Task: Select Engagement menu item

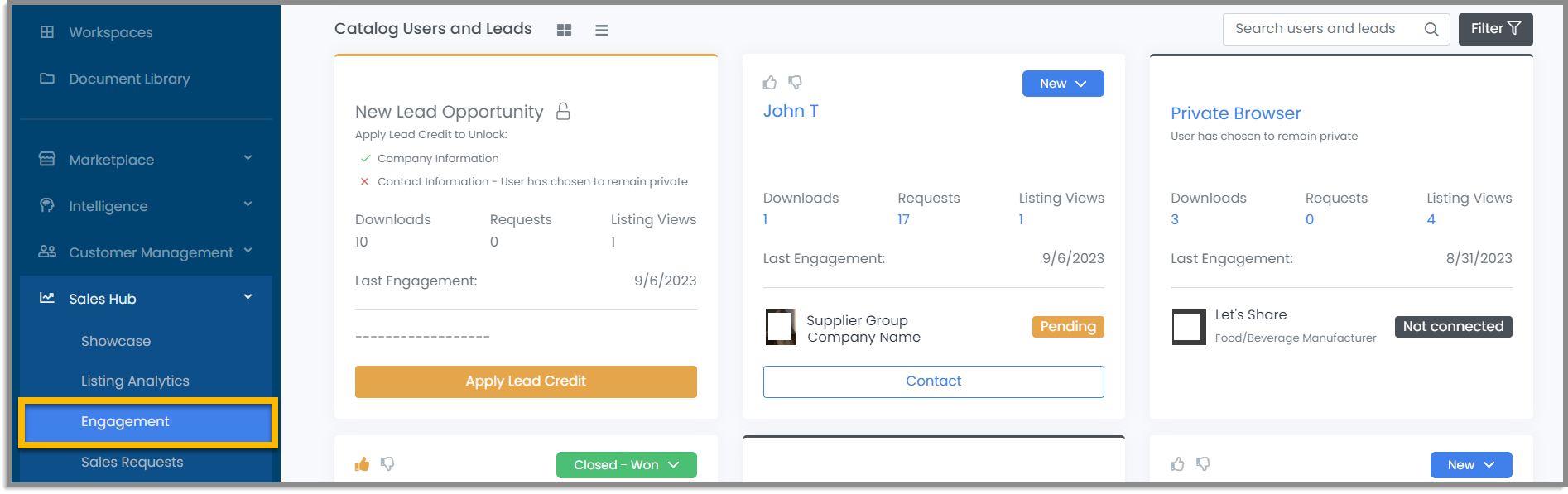Action: (x=148, y=422)
